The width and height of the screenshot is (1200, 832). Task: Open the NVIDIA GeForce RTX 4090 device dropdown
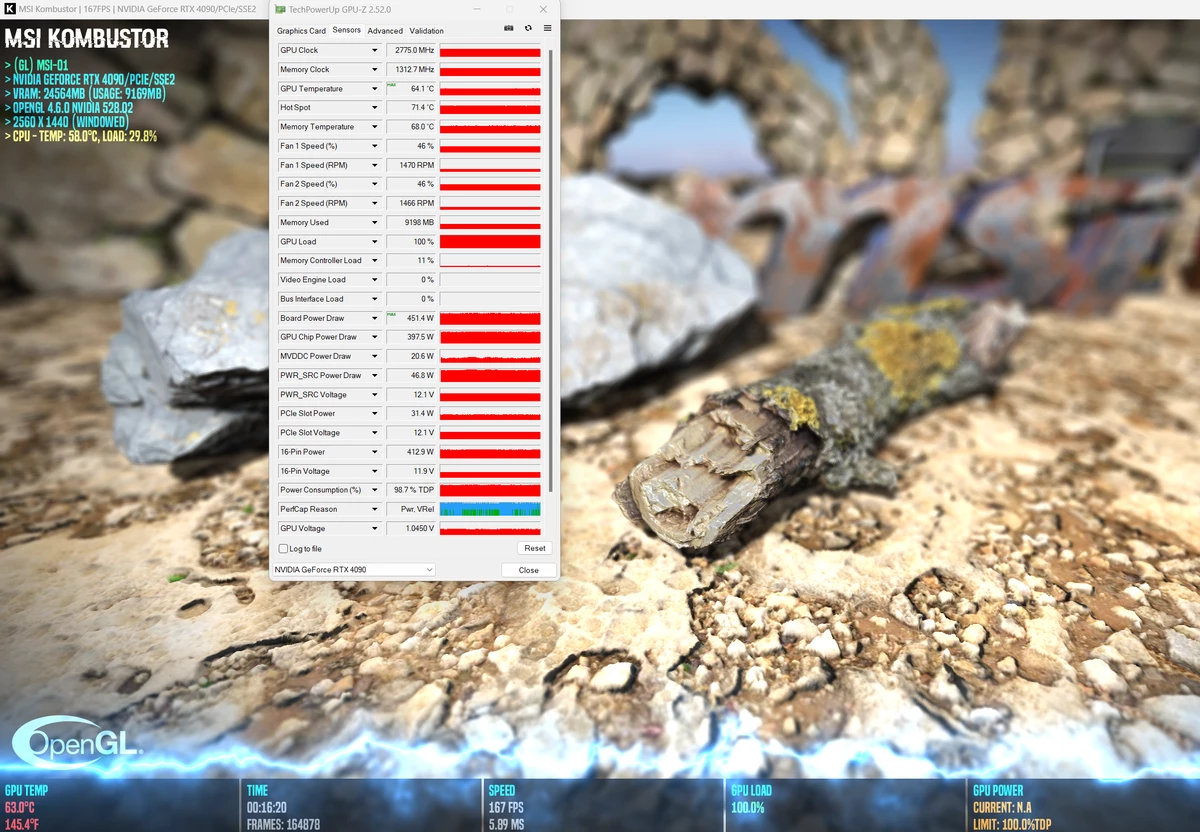click(354, 570)
